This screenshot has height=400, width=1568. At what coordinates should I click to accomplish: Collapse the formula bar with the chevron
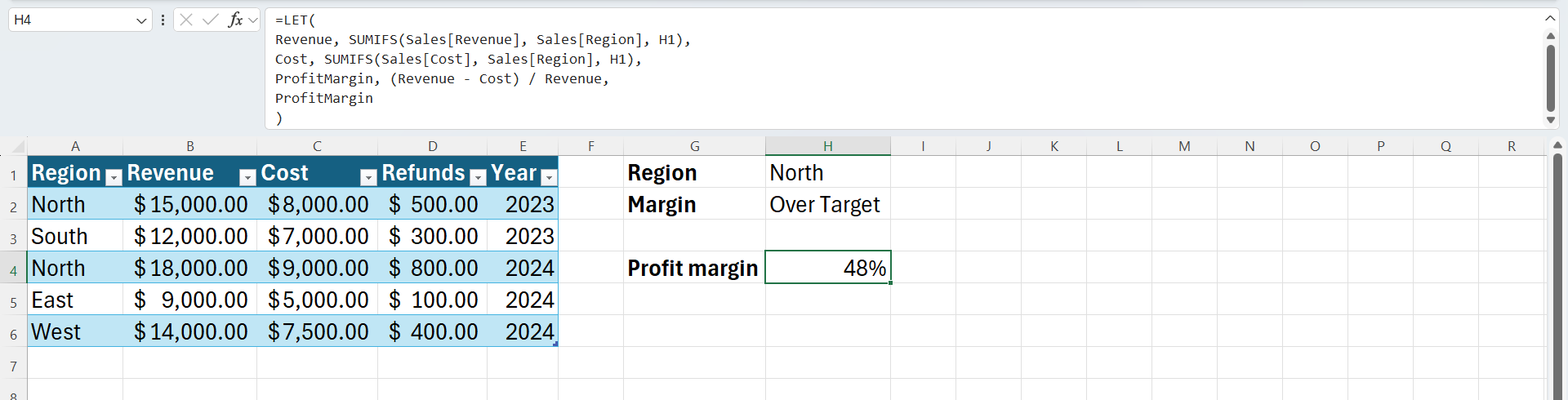click(x=1550, y=18)
